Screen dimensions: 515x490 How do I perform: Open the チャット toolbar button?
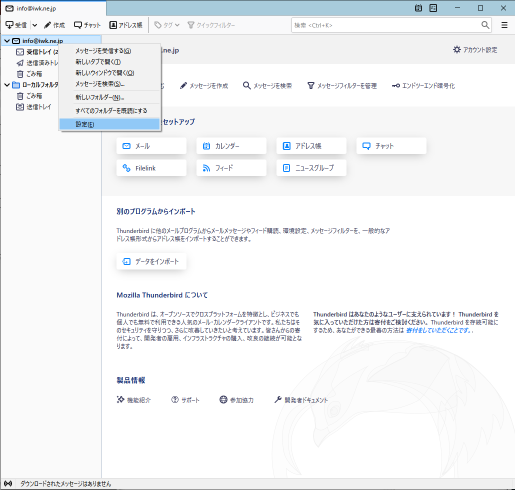point(87,25)
